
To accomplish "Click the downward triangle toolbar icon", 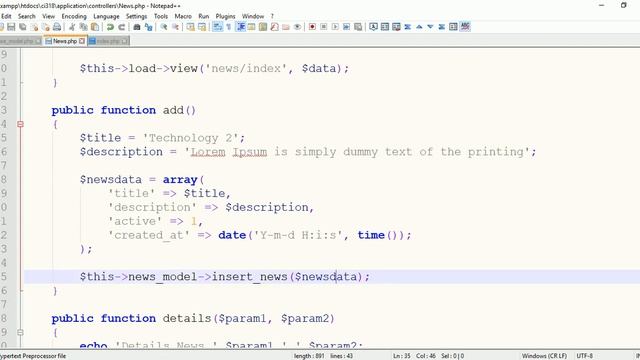I will (430, 27).
